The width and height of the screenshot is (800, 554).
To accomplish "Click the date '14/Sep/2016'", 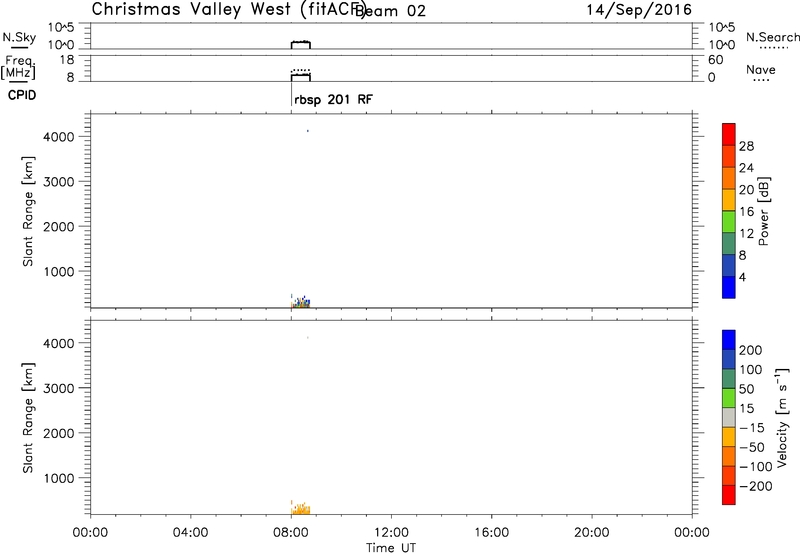I will coord(639,10).
